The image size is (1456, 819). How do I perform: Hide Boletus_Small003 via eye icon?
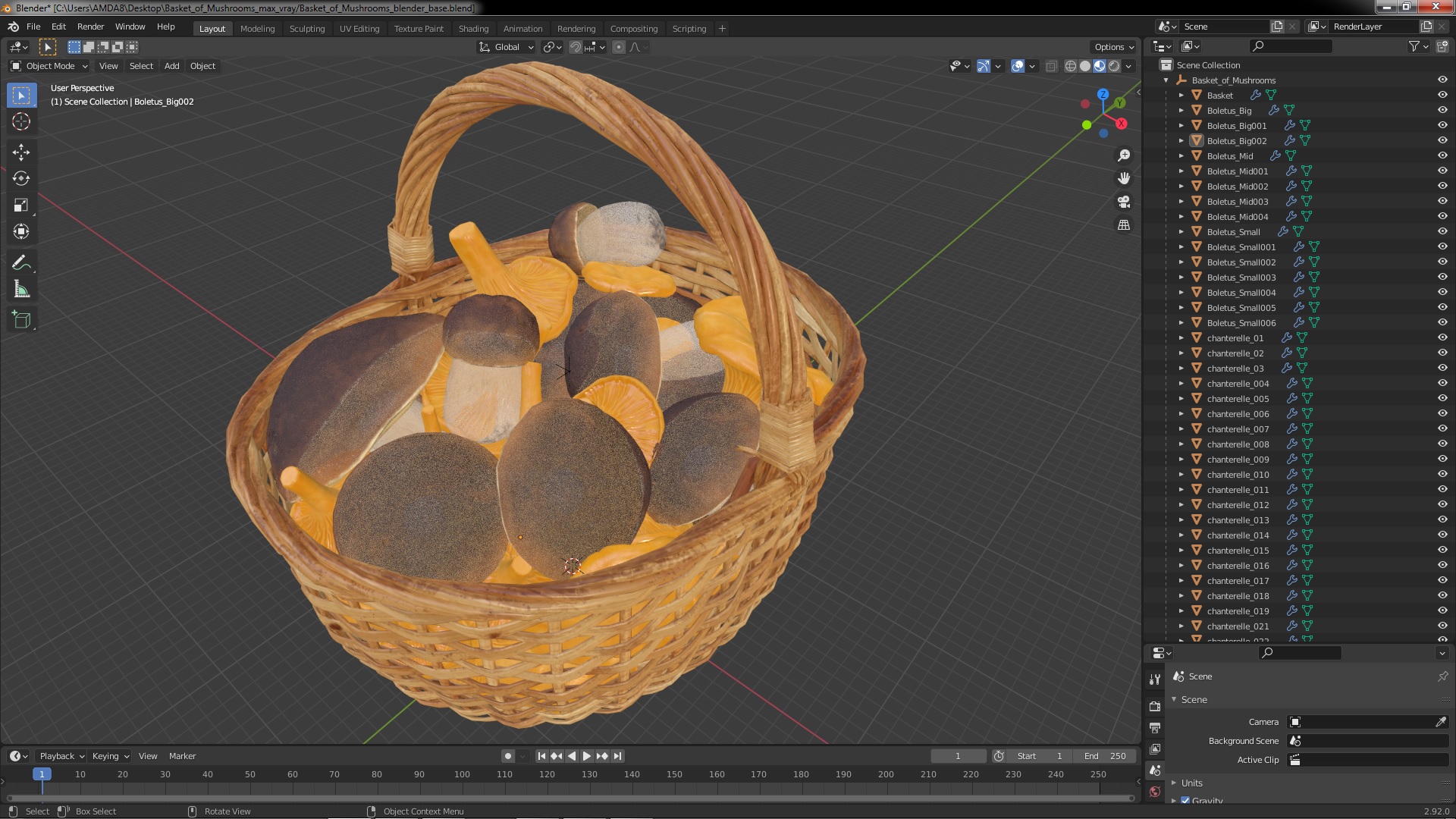click(x=1442, y=277)
